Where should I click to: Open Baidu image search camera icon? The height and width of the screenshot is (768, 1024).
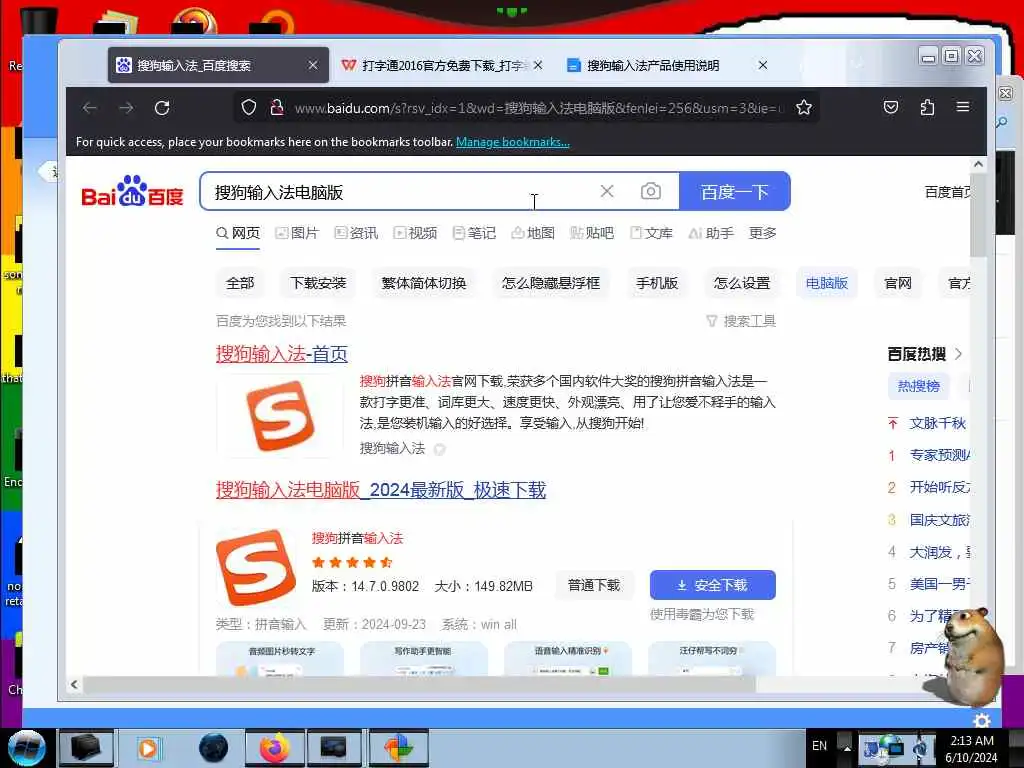pyautogui.click(x=650, y=191)
